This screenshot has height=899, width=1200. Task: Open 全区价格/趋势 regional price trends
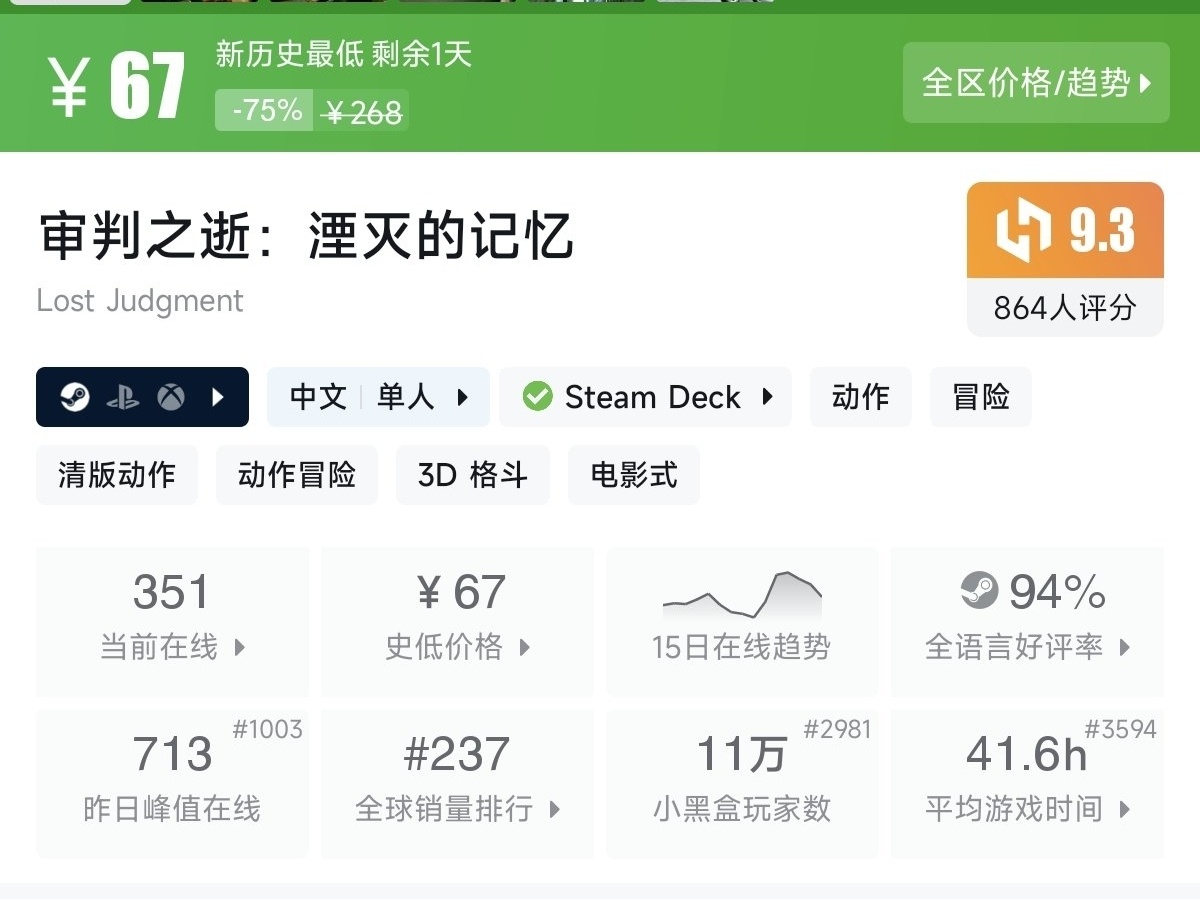1036,83
